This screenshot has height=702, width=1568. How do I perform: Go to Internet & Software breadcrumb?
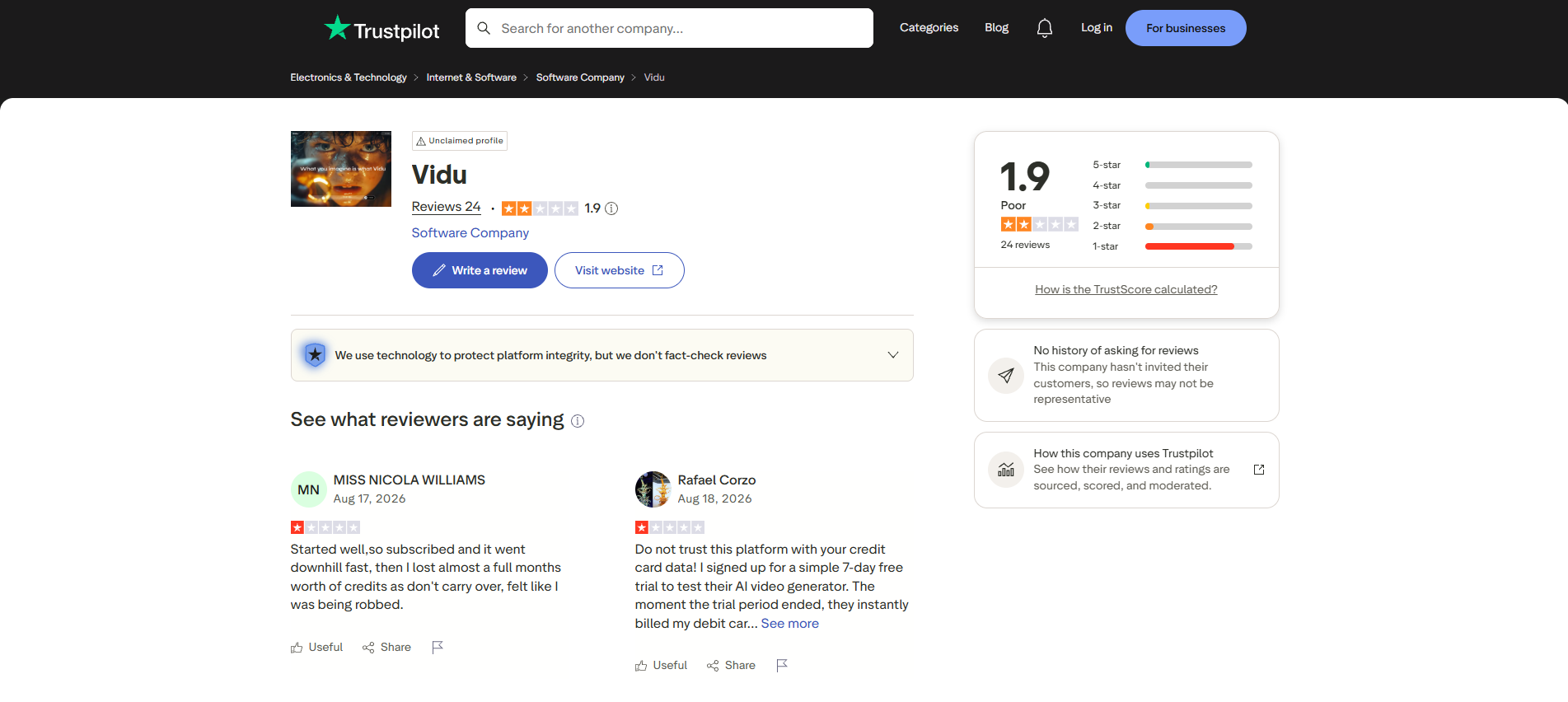point(471,77)
